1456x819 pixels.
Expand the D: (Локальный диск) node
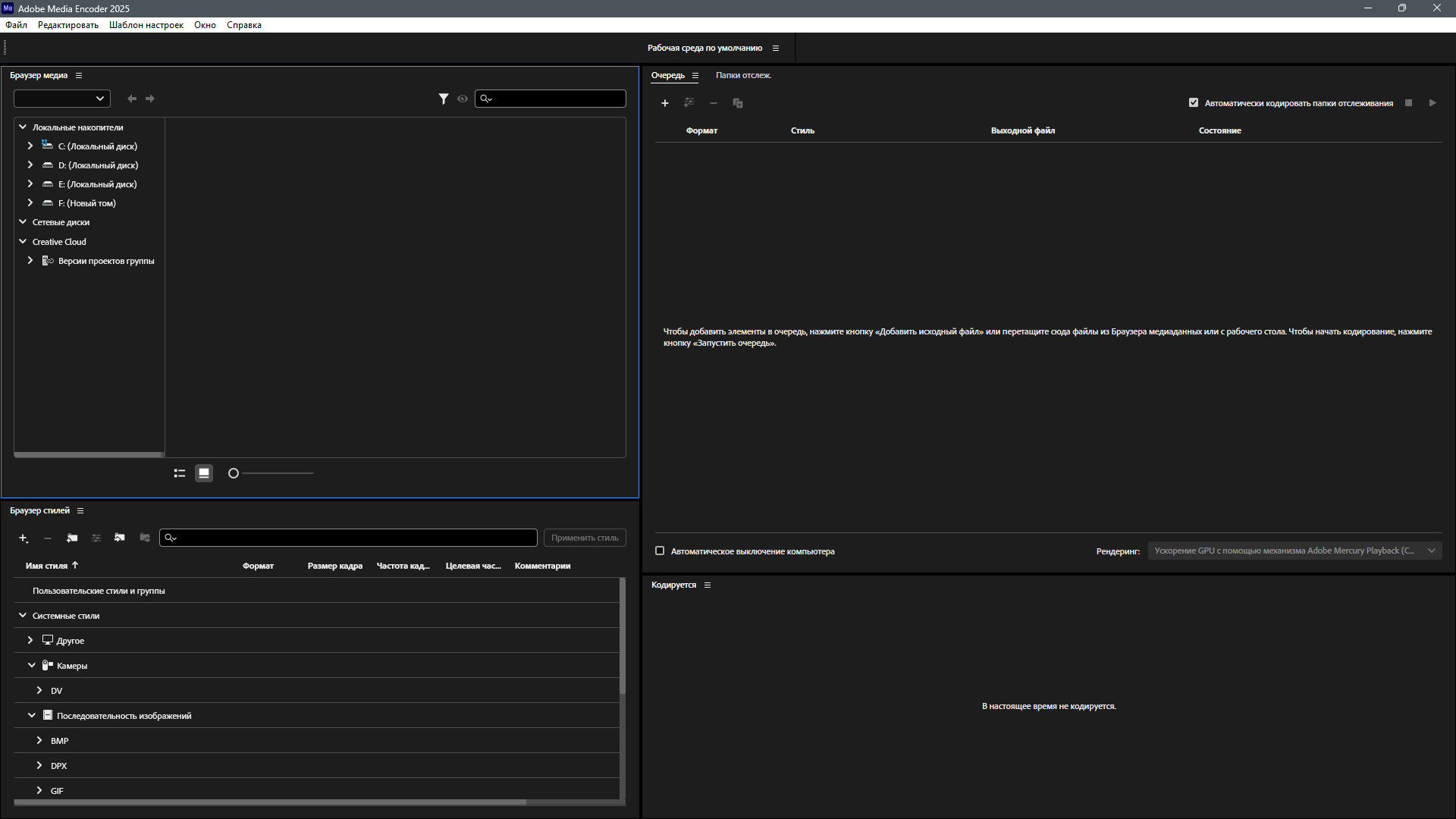(x=30, y=165)
